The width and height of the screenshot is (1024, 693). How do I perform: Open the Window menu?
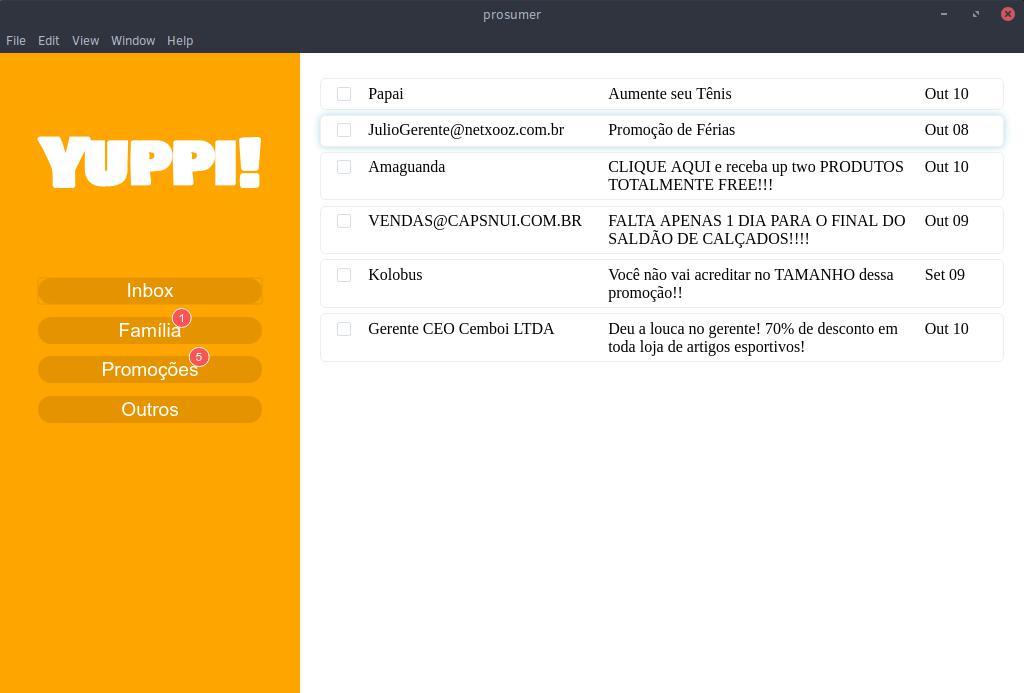[133, 40]
